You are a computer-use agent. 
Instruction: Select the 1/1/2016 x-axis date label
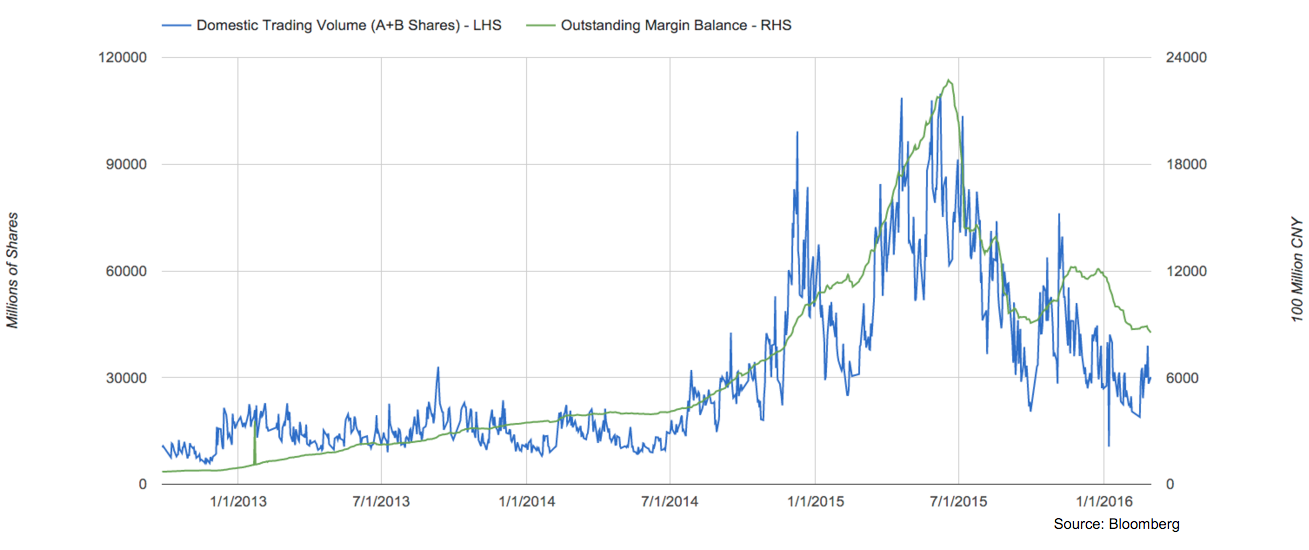1103,502
